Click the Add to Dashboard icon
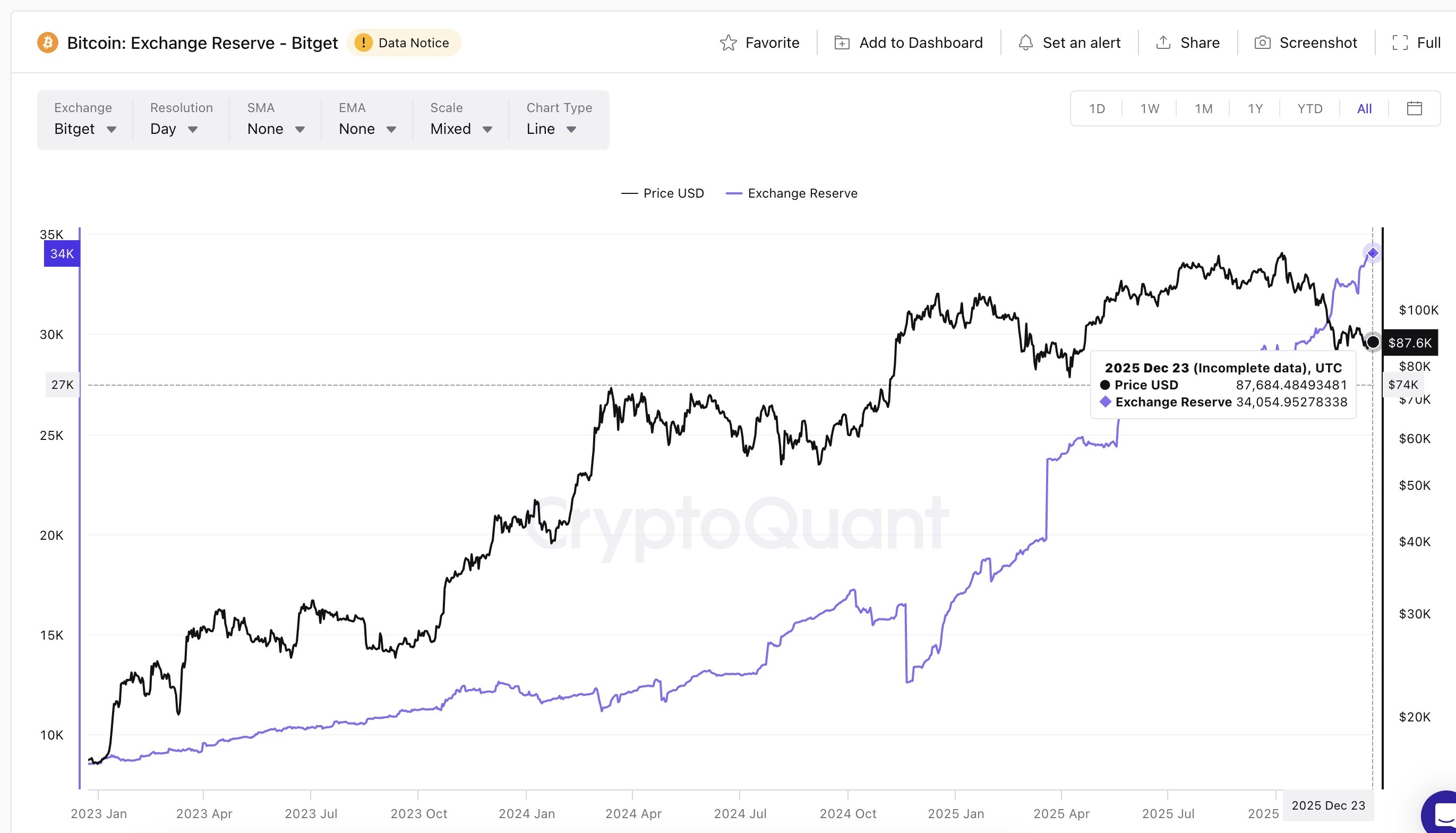1456x833 pixels. [x=841, y=42]
